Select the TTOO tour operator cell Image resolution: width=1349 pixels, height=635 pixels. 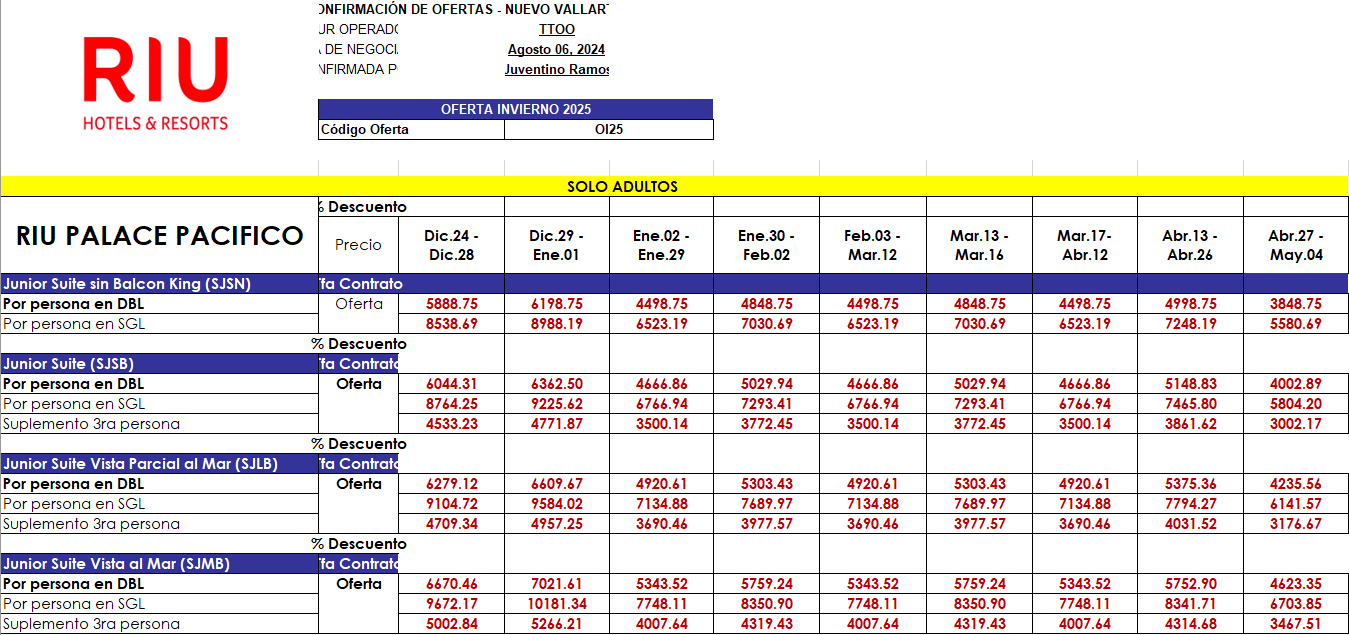557,29
